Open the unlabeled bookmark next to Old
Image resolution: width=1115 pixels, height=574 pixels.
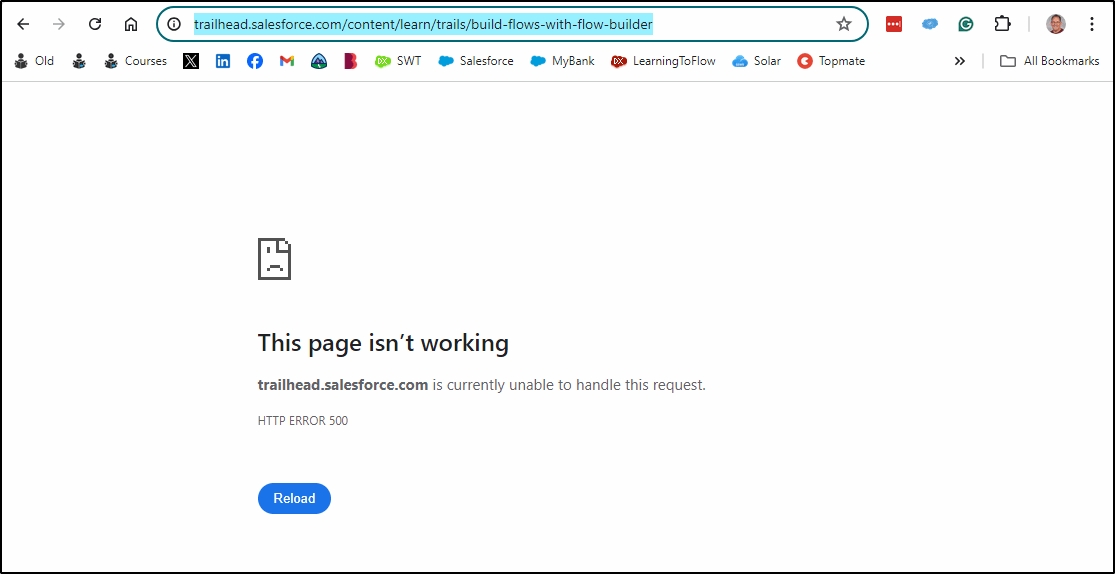79,61
